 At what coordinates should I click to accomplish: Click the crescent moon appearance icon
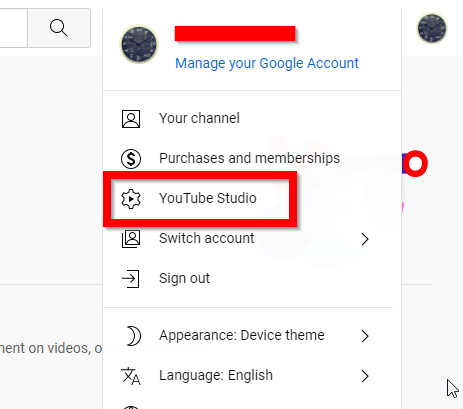click(x=134, y=336)
